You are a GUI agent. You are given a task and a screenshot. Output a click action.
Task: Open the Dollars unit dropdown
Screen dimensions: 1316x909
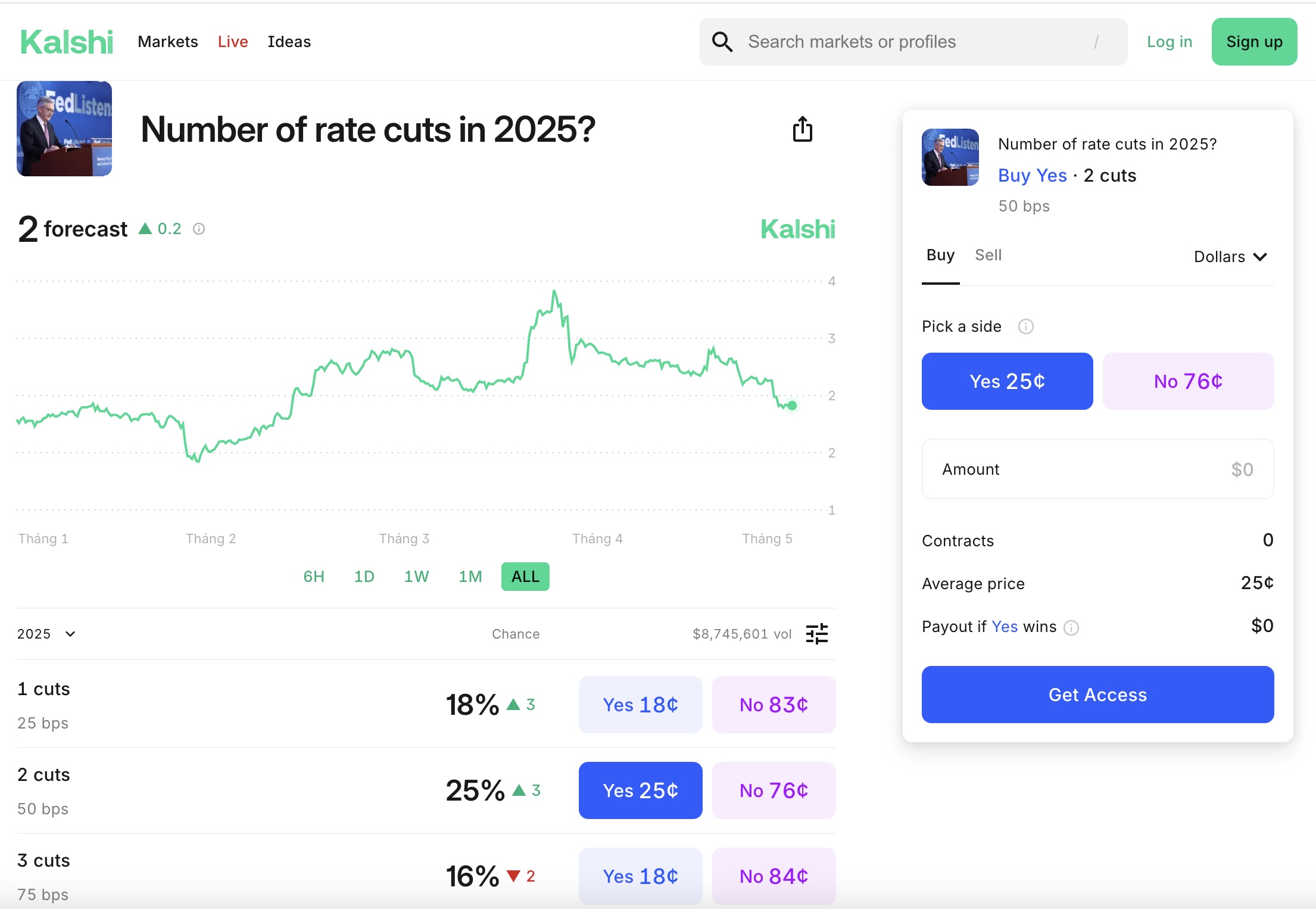[x=1230, y=257]
